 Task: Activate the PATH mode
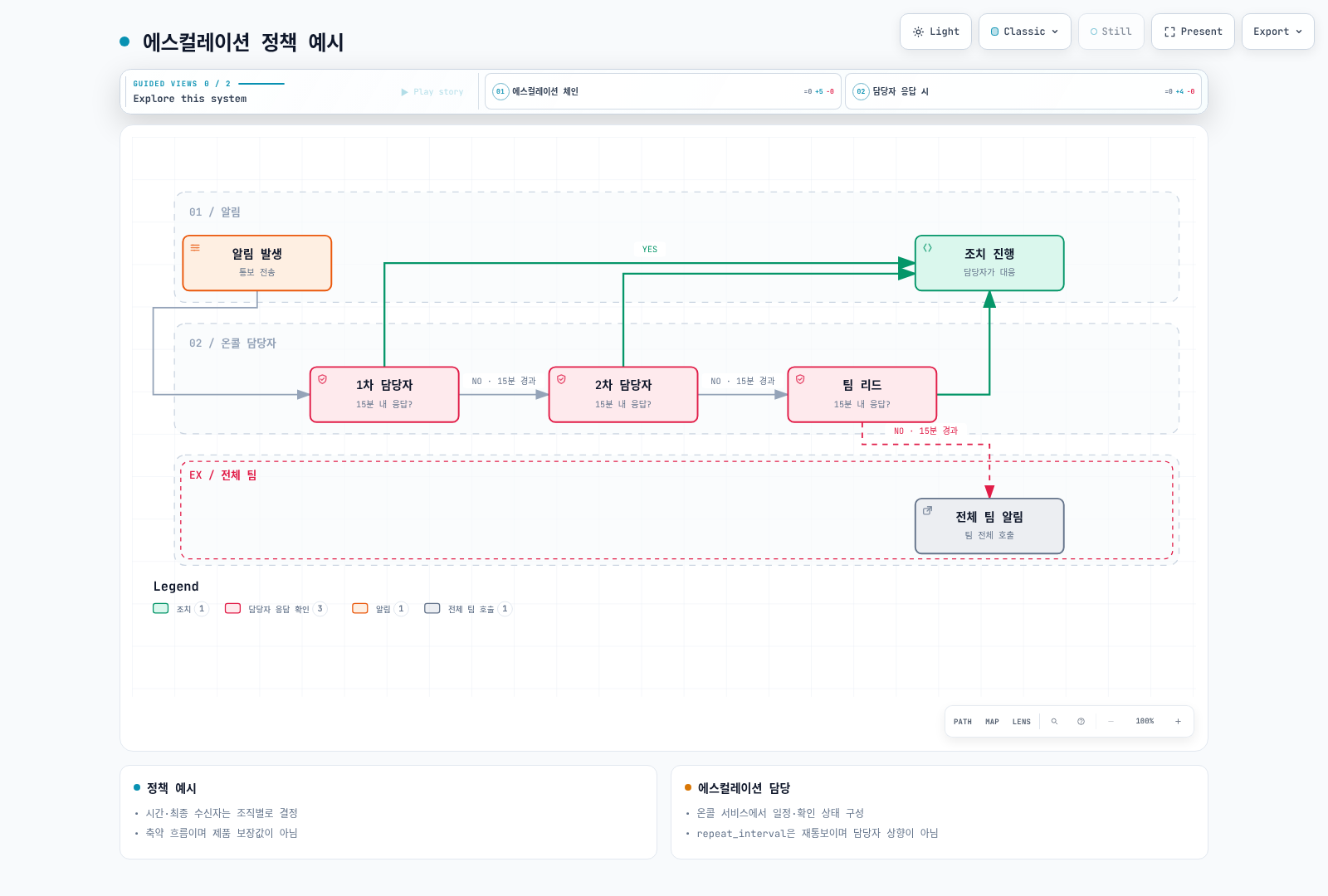963,722
